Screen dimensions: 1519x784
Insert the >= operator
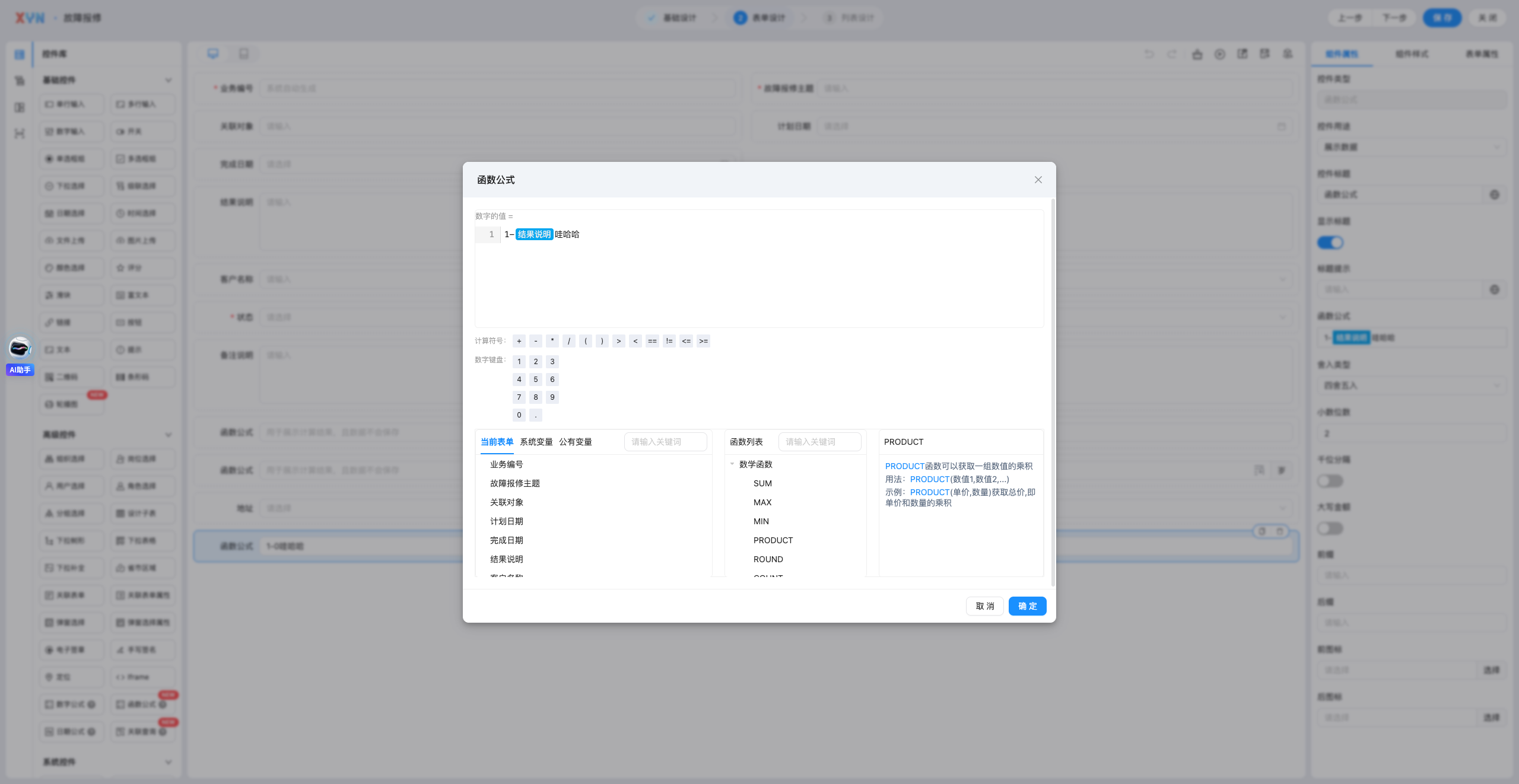click(704, 341)
